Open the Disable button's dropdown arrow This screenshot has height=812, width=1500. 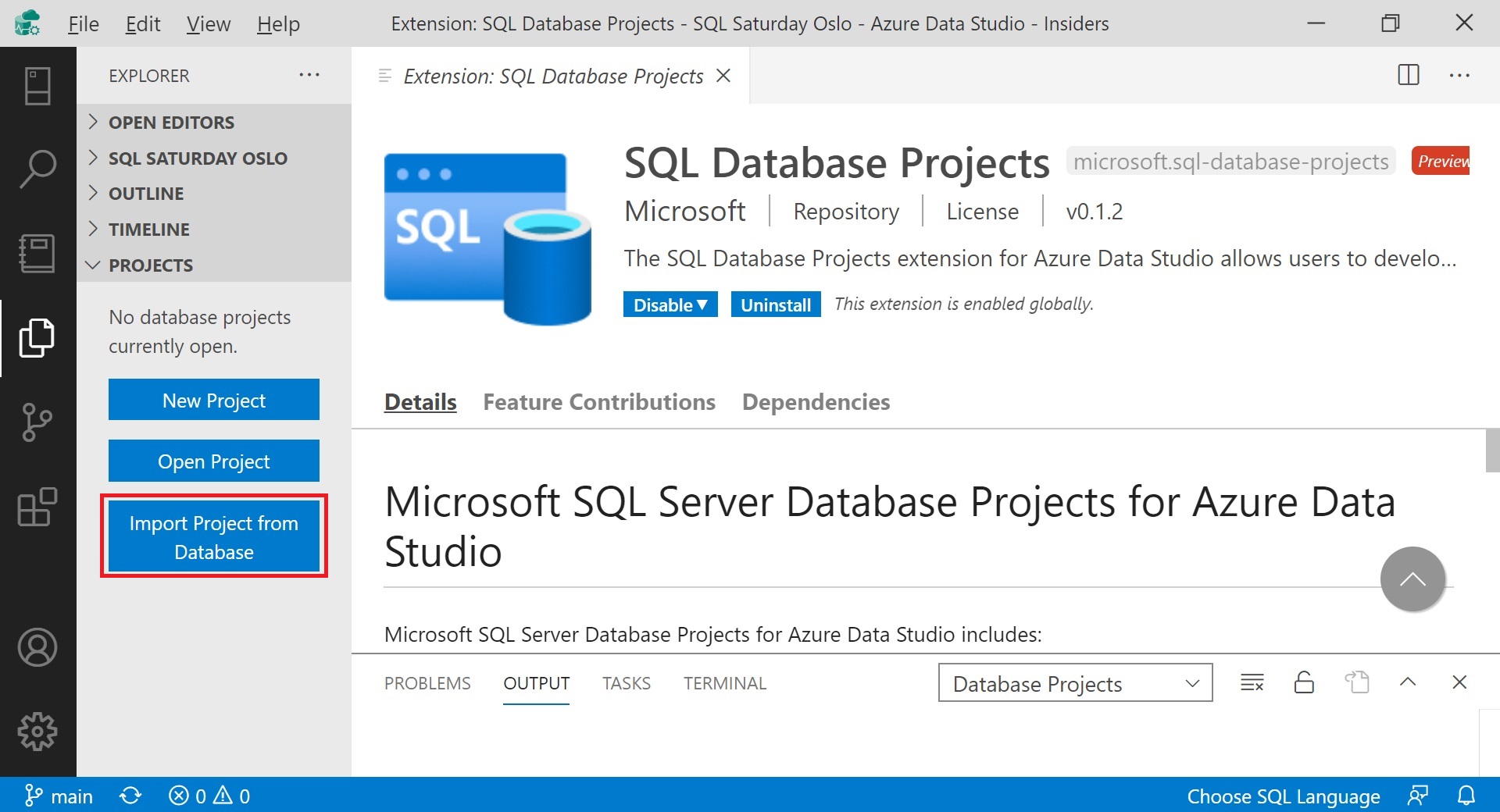pos(702,304)
